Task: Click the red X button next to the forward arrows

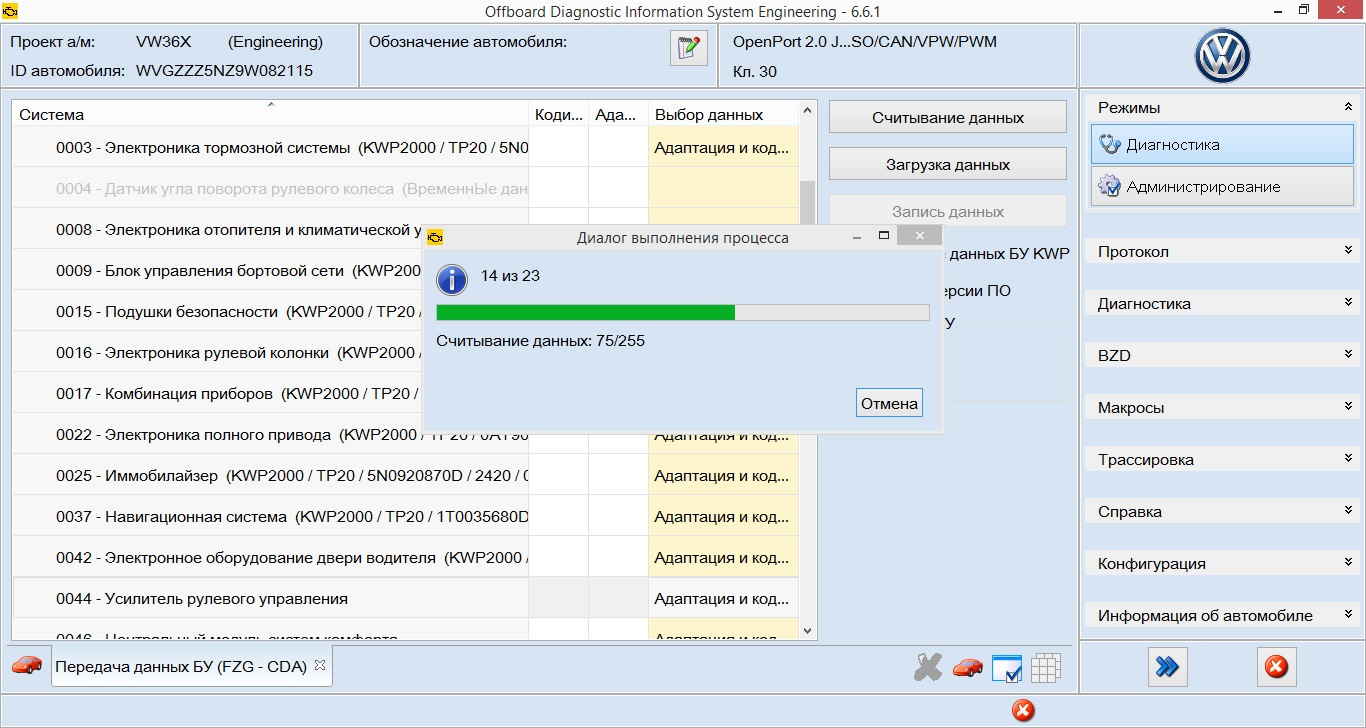Action: pyautogui.click(x=1276, y=666)
